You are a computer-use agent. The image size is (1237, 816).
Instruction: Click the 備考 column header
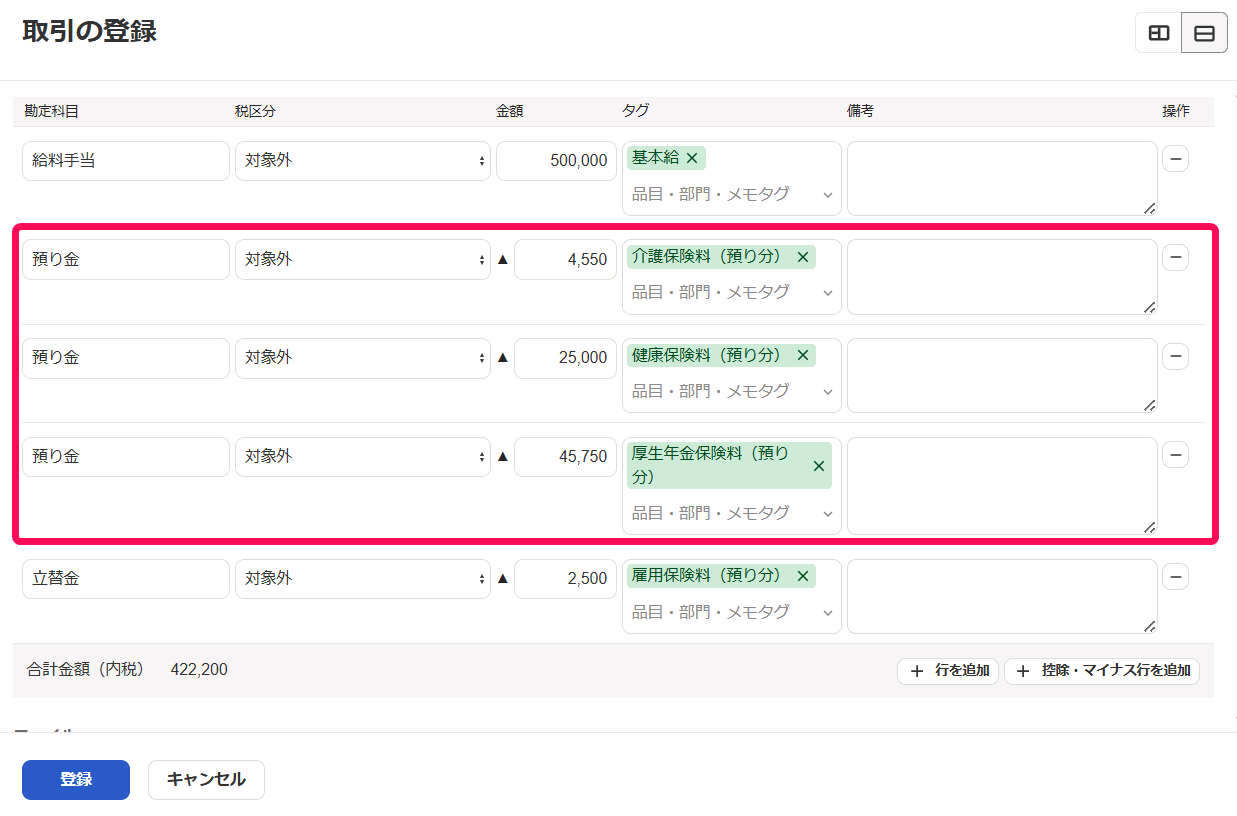(860, 111)
